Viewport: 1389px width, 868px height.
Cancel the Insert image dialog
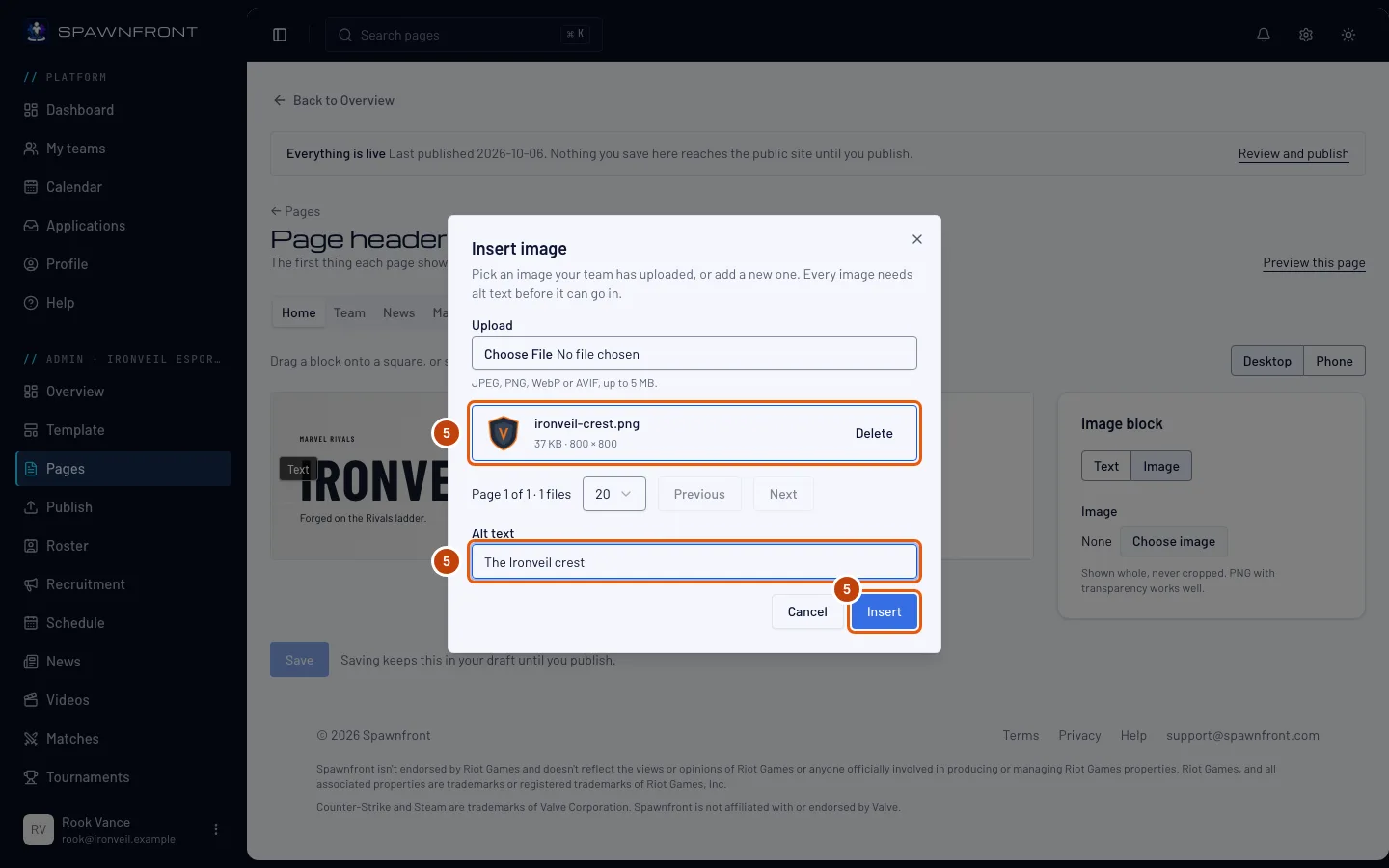[x=807, y=611]
